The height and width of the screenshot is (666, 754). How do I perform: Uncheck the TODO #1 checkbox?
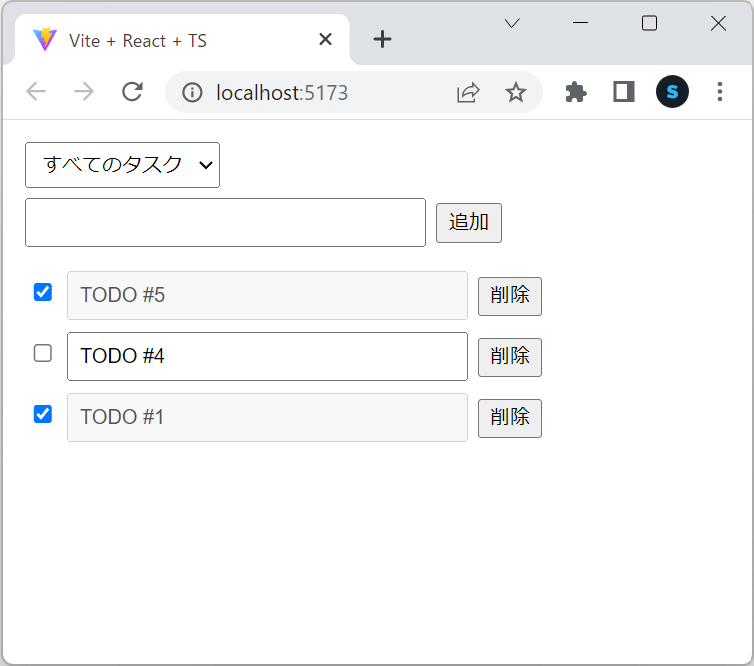(x=43, y=414)
